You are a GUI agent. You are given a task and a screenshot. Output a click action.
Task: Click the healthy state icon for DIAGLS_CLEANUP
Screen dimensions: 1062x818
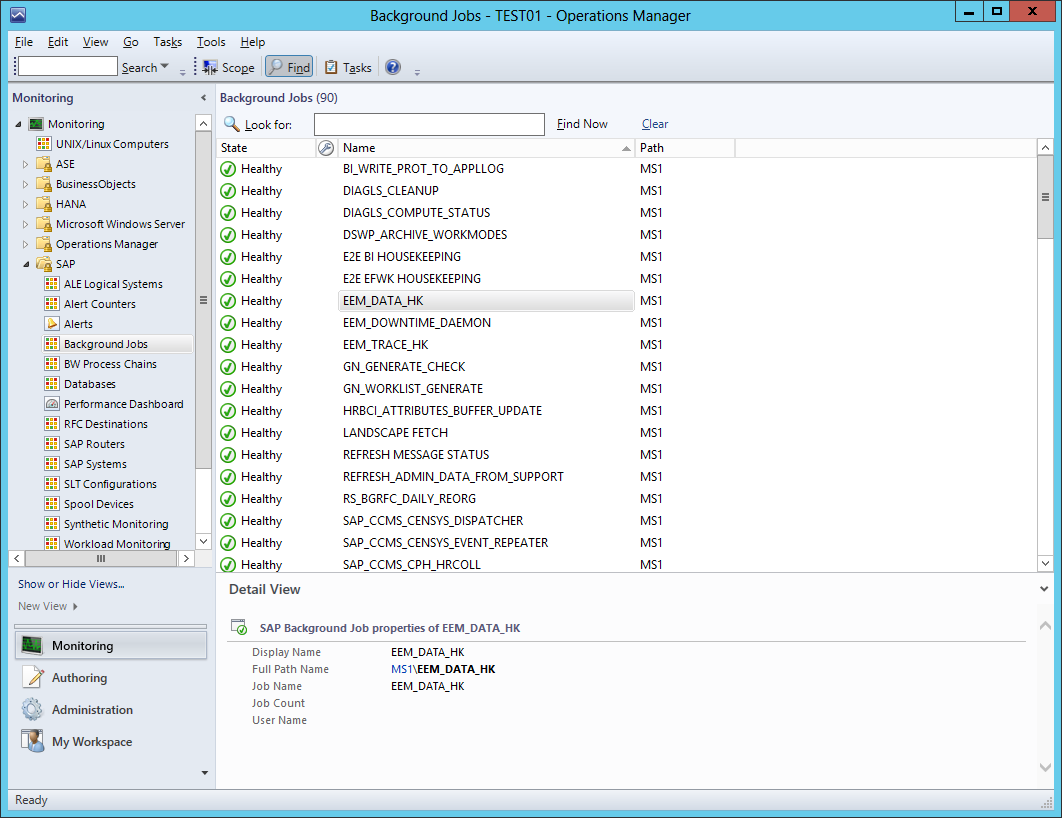click(x=228, y=191)
